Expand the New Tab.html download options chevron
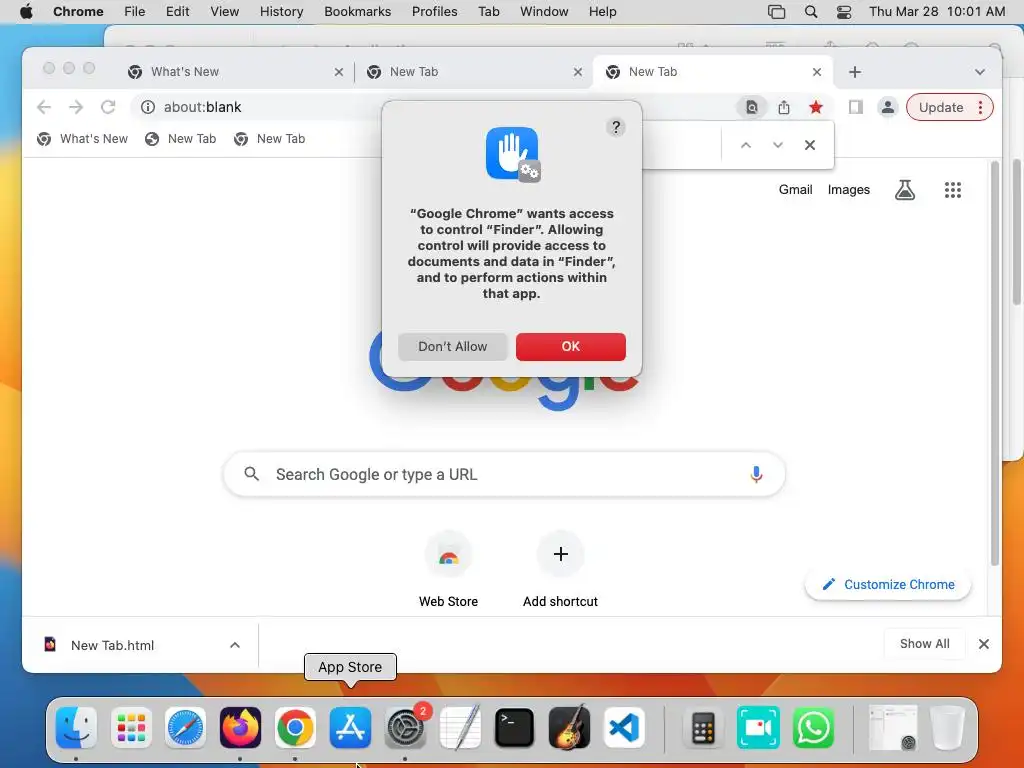The image size is (1024, 768). tap(234, 645)
